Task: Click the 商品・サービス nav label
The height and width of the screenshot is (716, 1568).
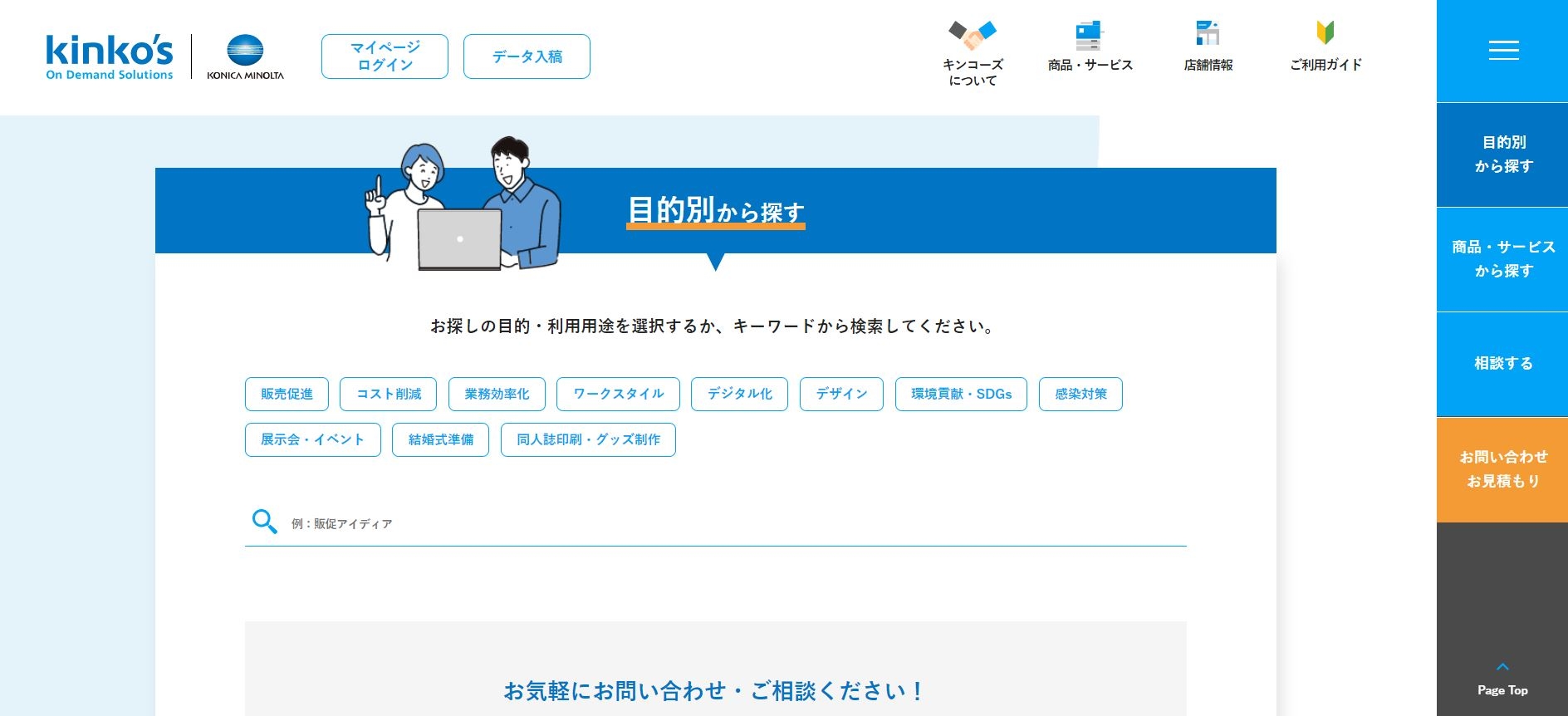Action: pos(1090,65)
